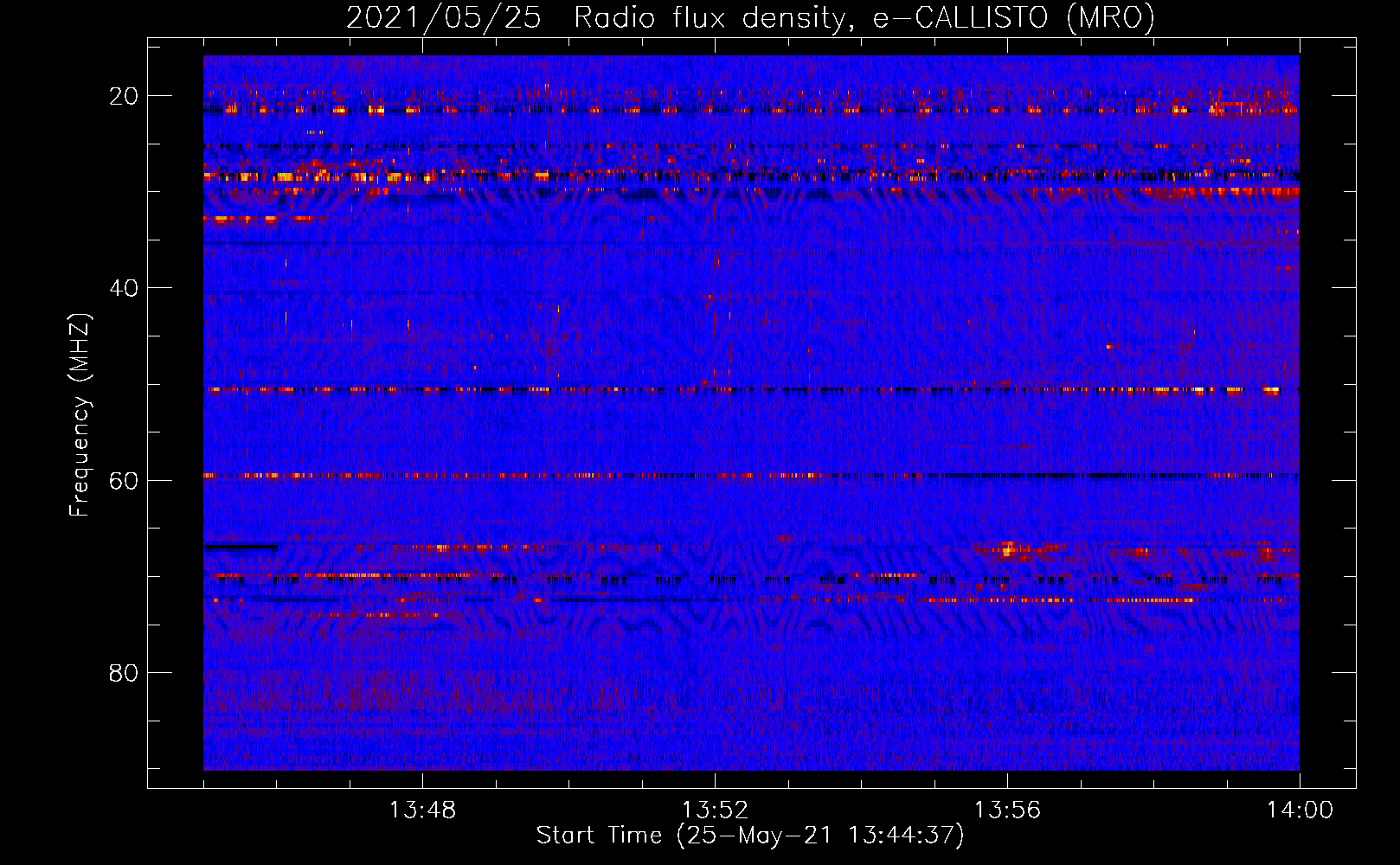
Task: Click the time tick label '14:00'
Action: (1300, 811)
